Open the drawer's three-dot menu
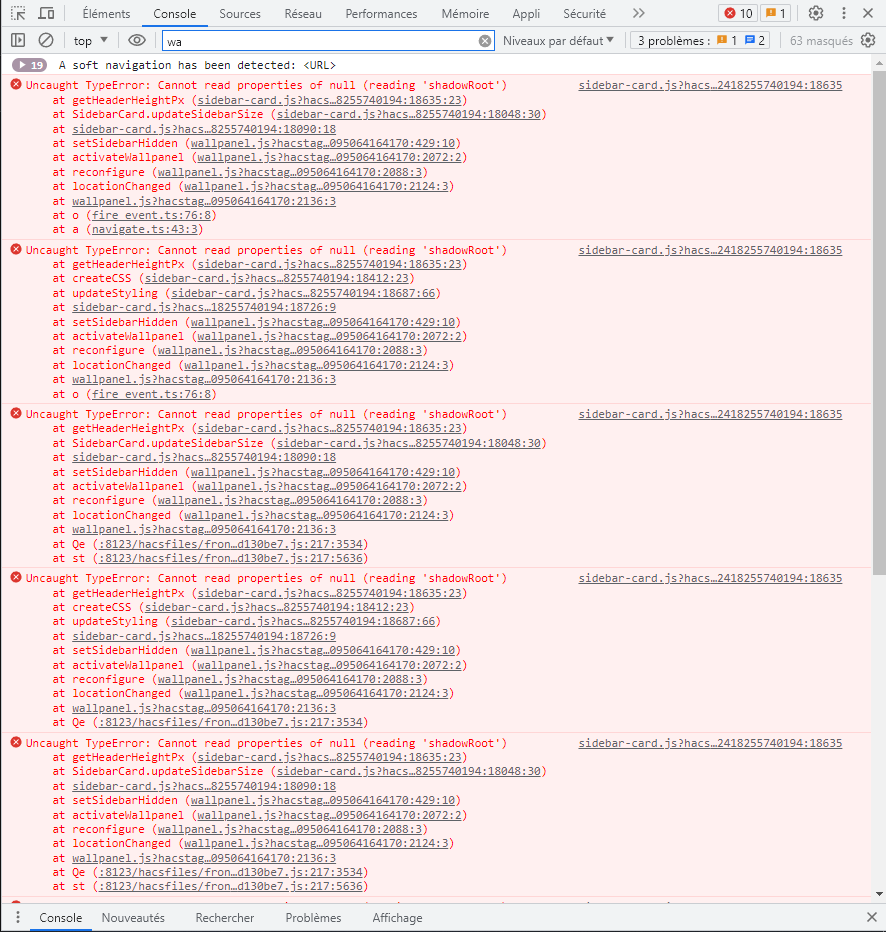886x932 pixels. 16,917
